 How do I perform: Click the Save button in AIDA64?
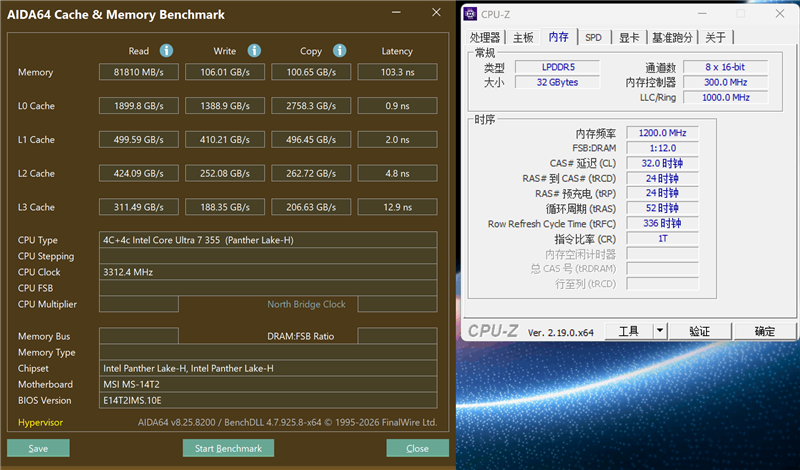pos(38,448)
